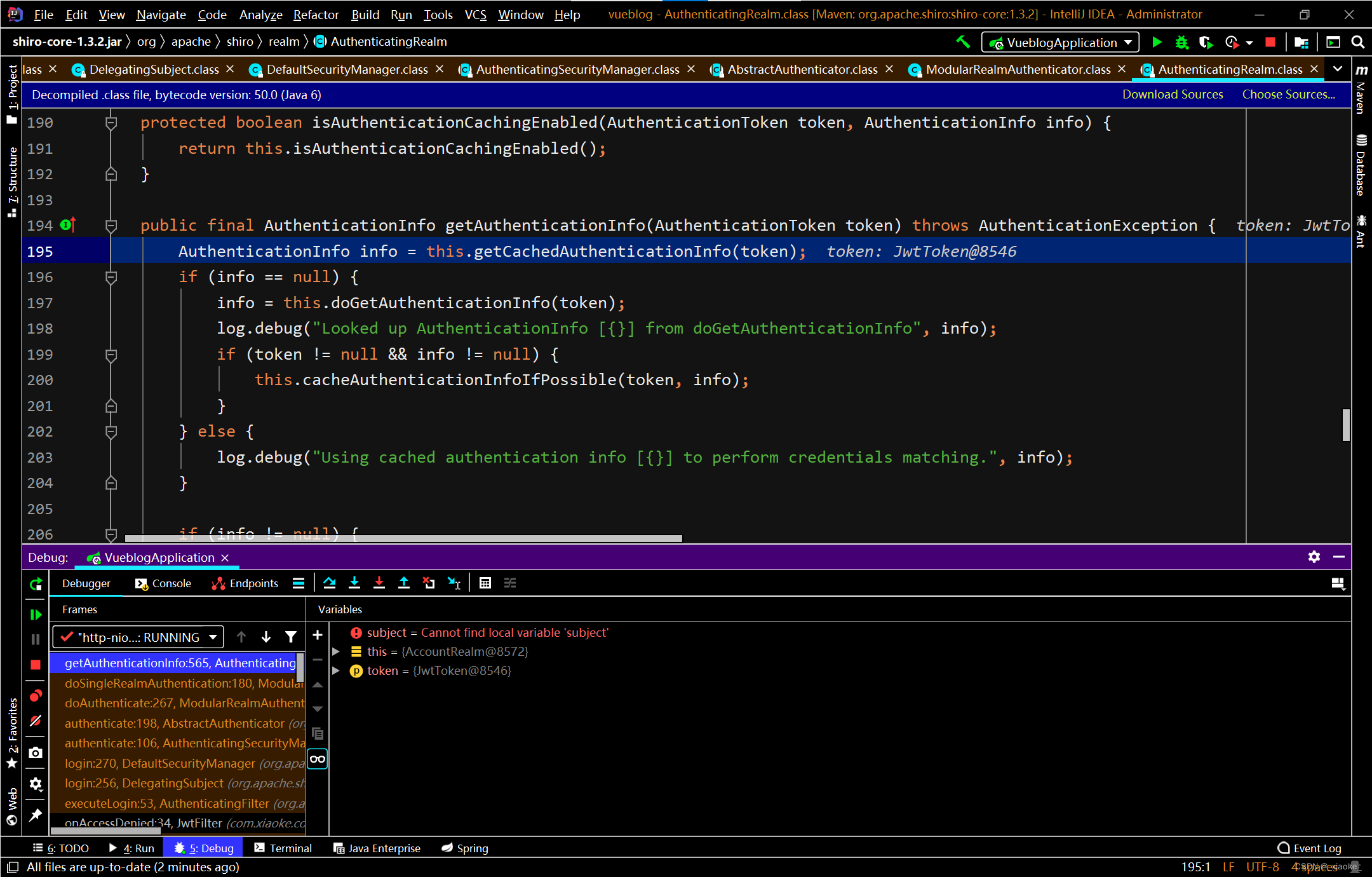Click the Step Into debug icon
The height and width of the screenshot is (877, 1372).
click(x=354, y=583)
